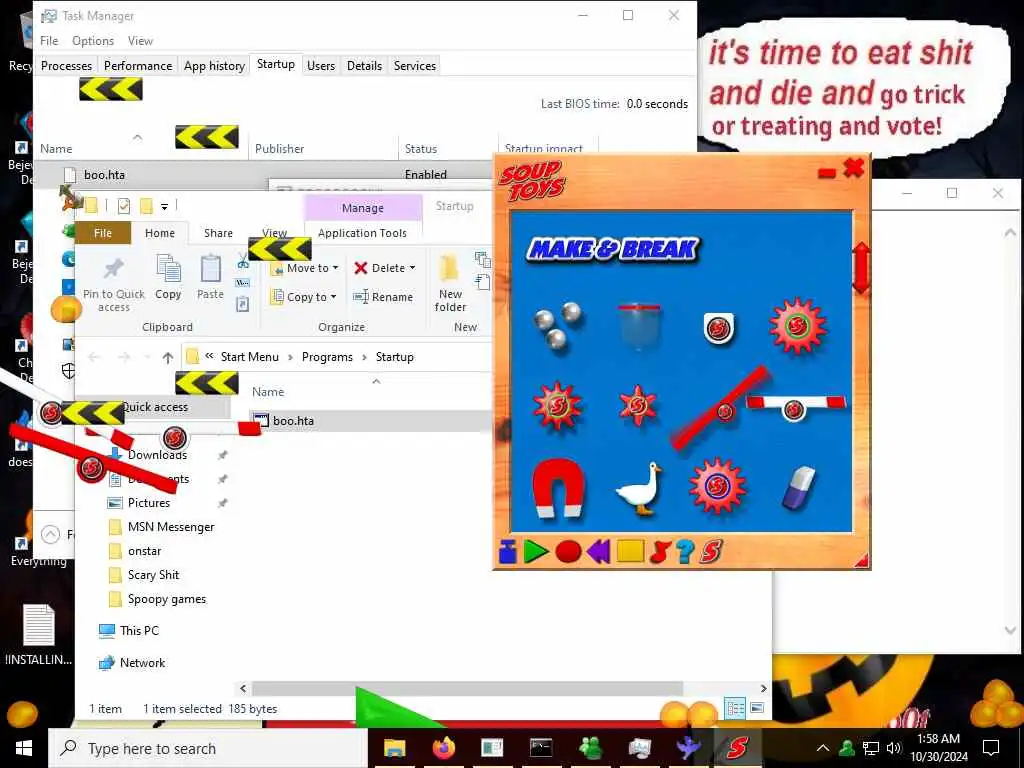Click the Cut scissors icon
The width and height of the screenshot is (1024, 768).
click(243, 261)
